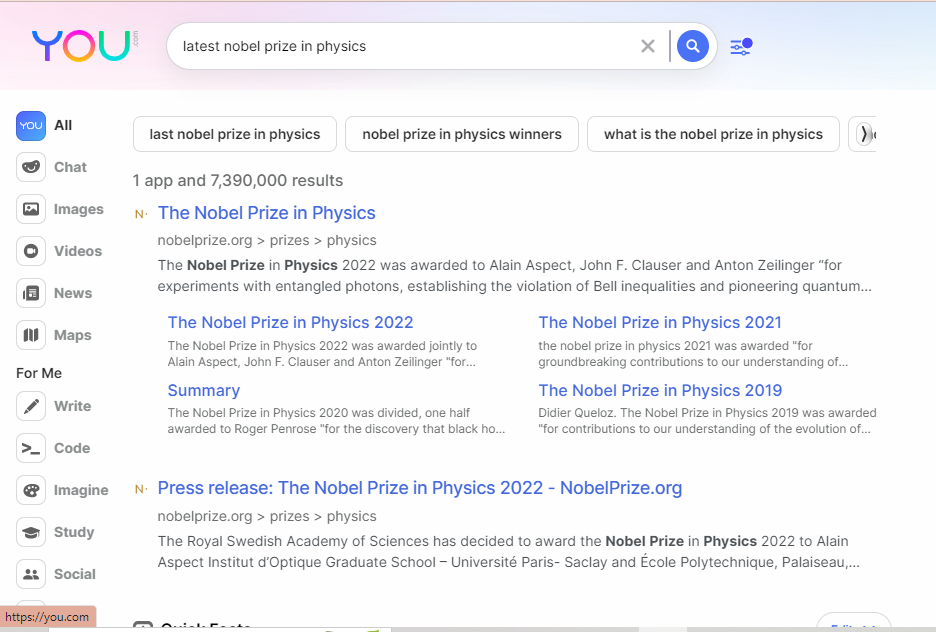This screenshot has width=936, height=632.
Task: Launch the Code terminal icon
Action: [31, 448]
